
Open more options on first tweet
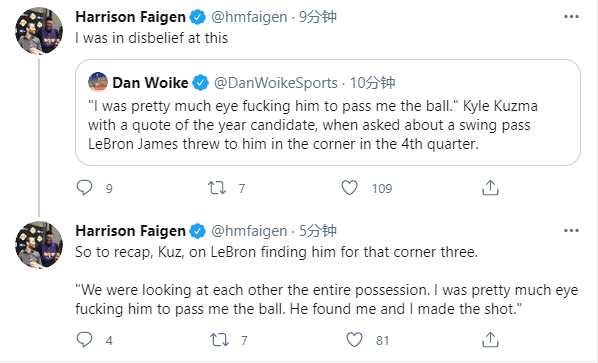coord(571,17)
